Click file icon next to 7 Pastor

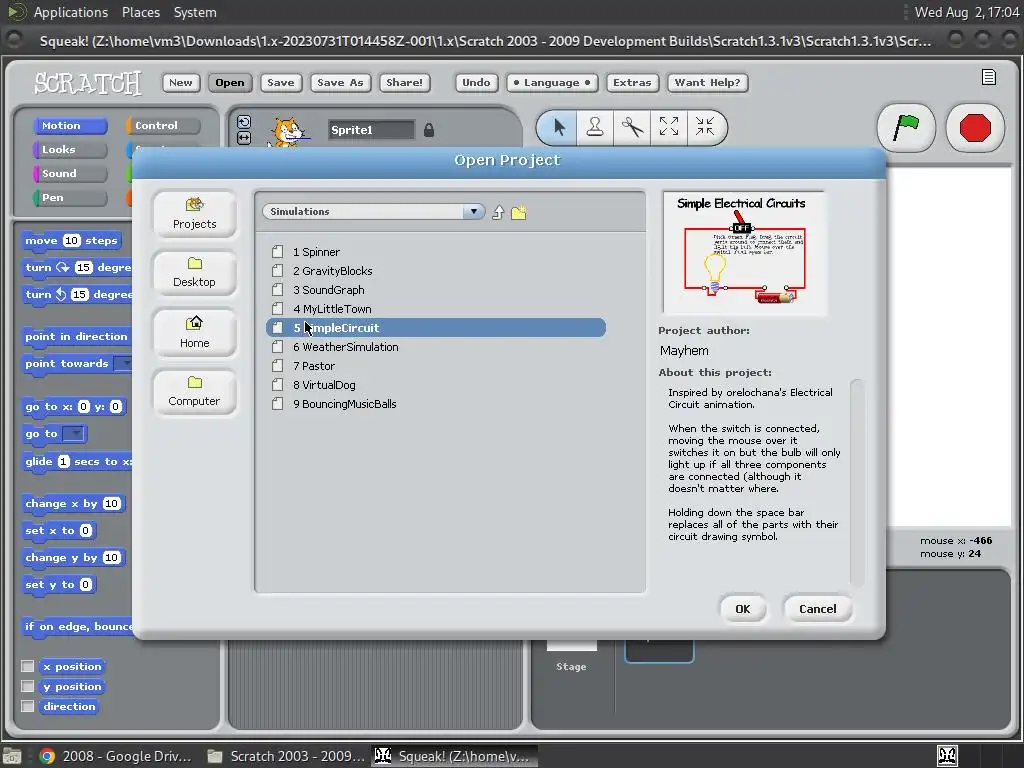[x=278, y=366]
